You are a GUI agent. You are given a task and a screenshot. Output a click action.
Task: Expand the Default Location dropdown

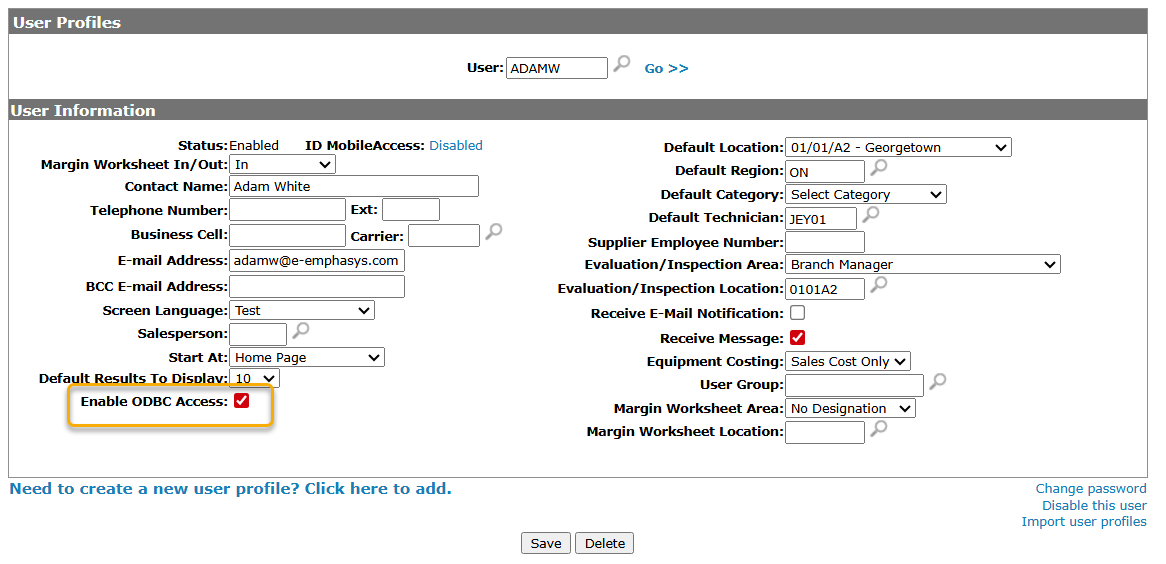pos(897,147)
